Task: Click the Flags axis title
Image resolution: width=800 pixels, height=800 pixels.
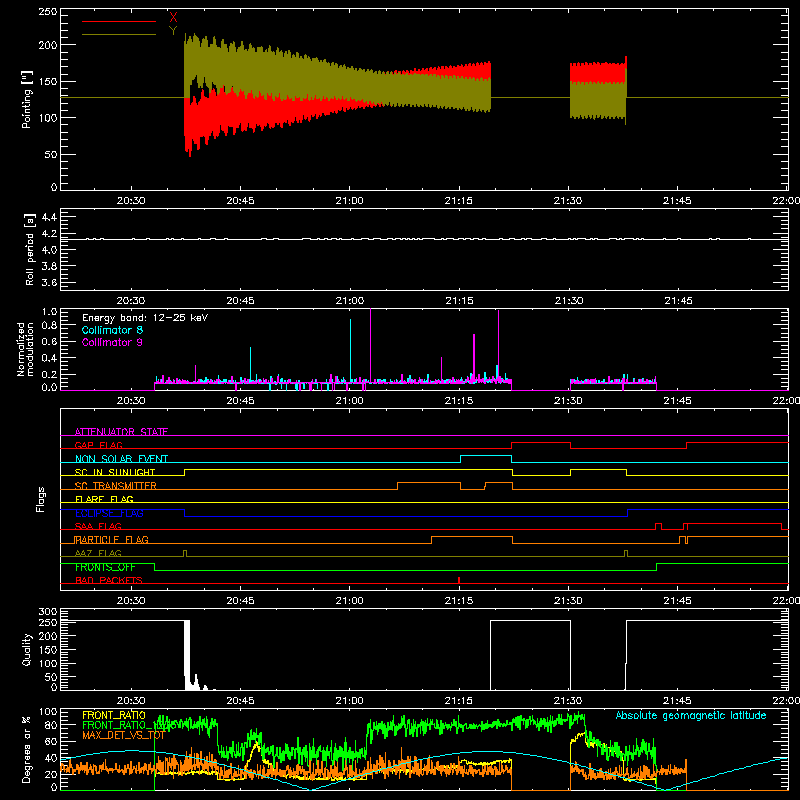Action: (40, 499)
